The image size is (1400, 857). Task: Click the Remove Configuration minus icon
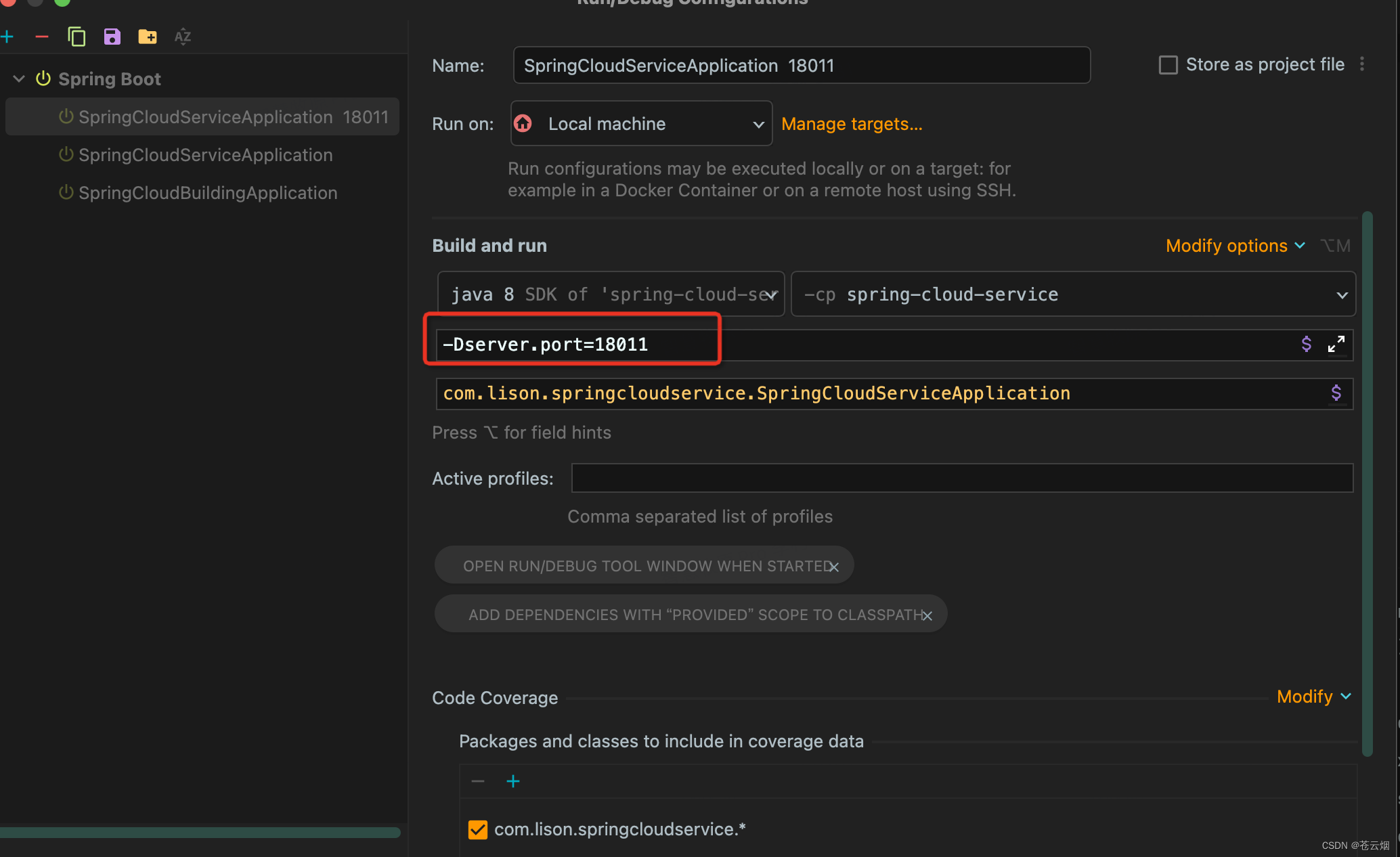(x=42, y=37)
